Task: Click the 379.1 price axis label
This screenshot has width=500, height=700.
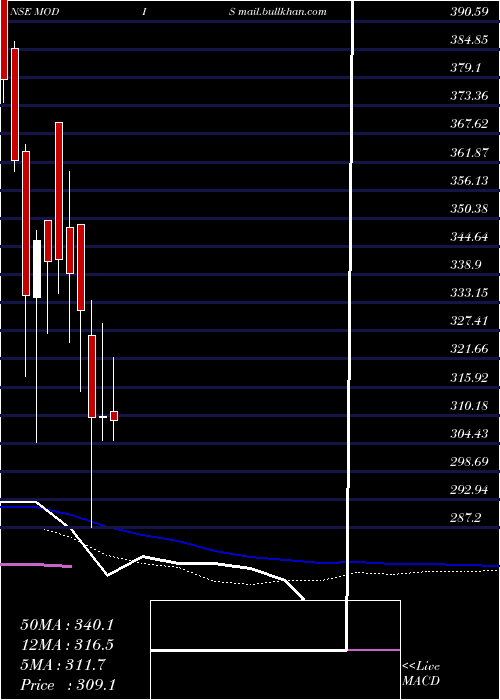Action: click(466, 68)
